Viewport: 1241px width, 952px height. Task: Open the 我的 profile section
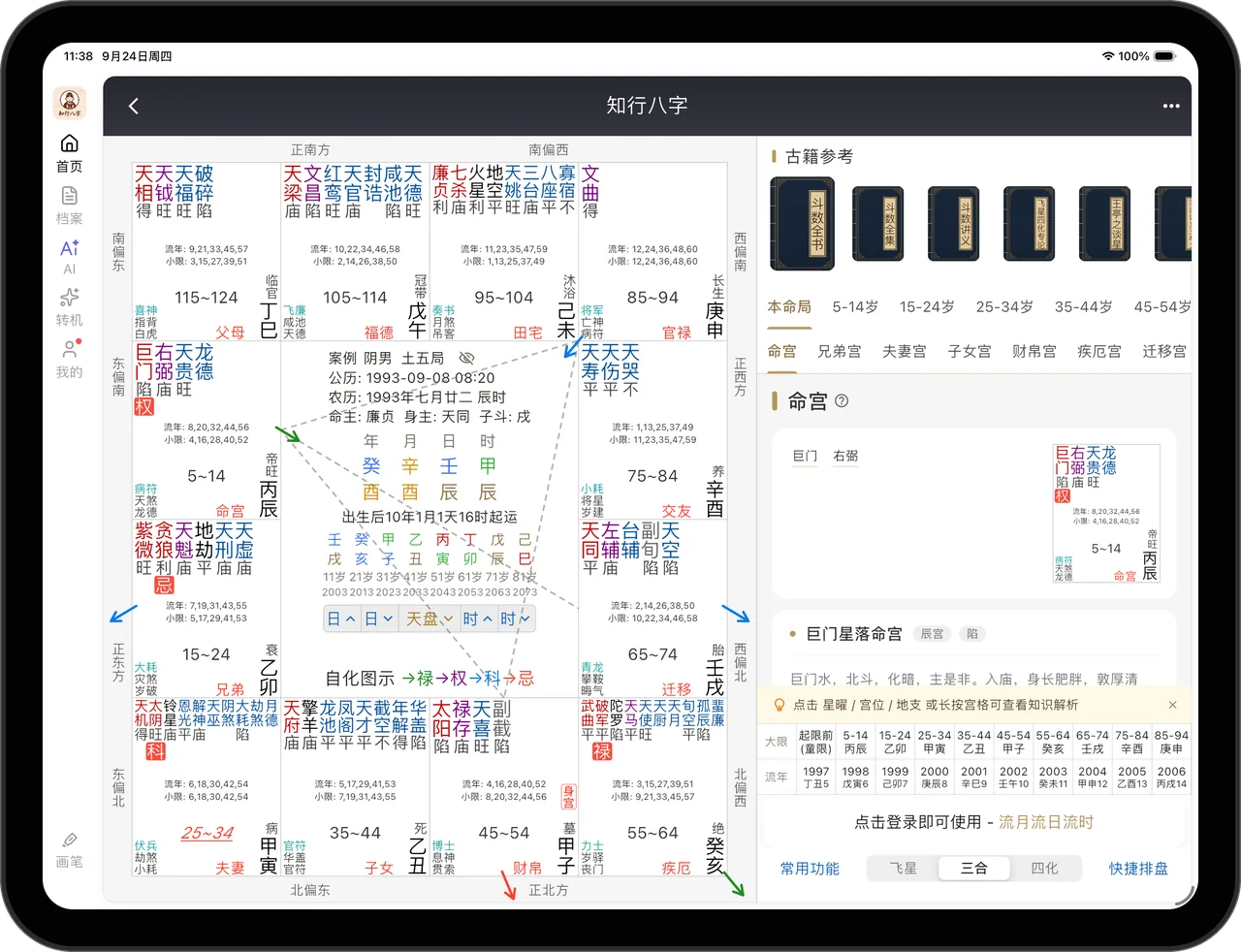tap(69, 359)
